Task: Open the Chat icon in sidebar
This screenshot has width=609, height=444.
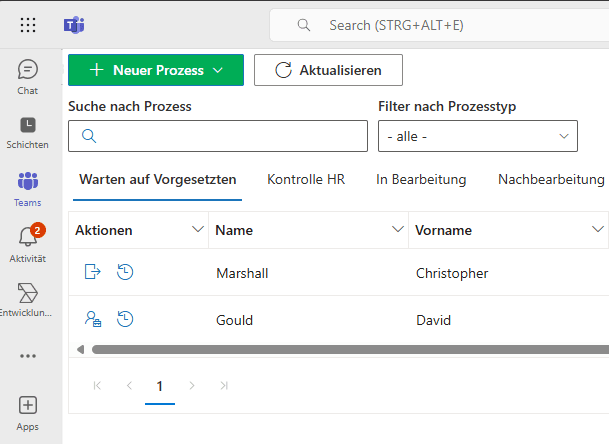Action: tap(28, 70)
